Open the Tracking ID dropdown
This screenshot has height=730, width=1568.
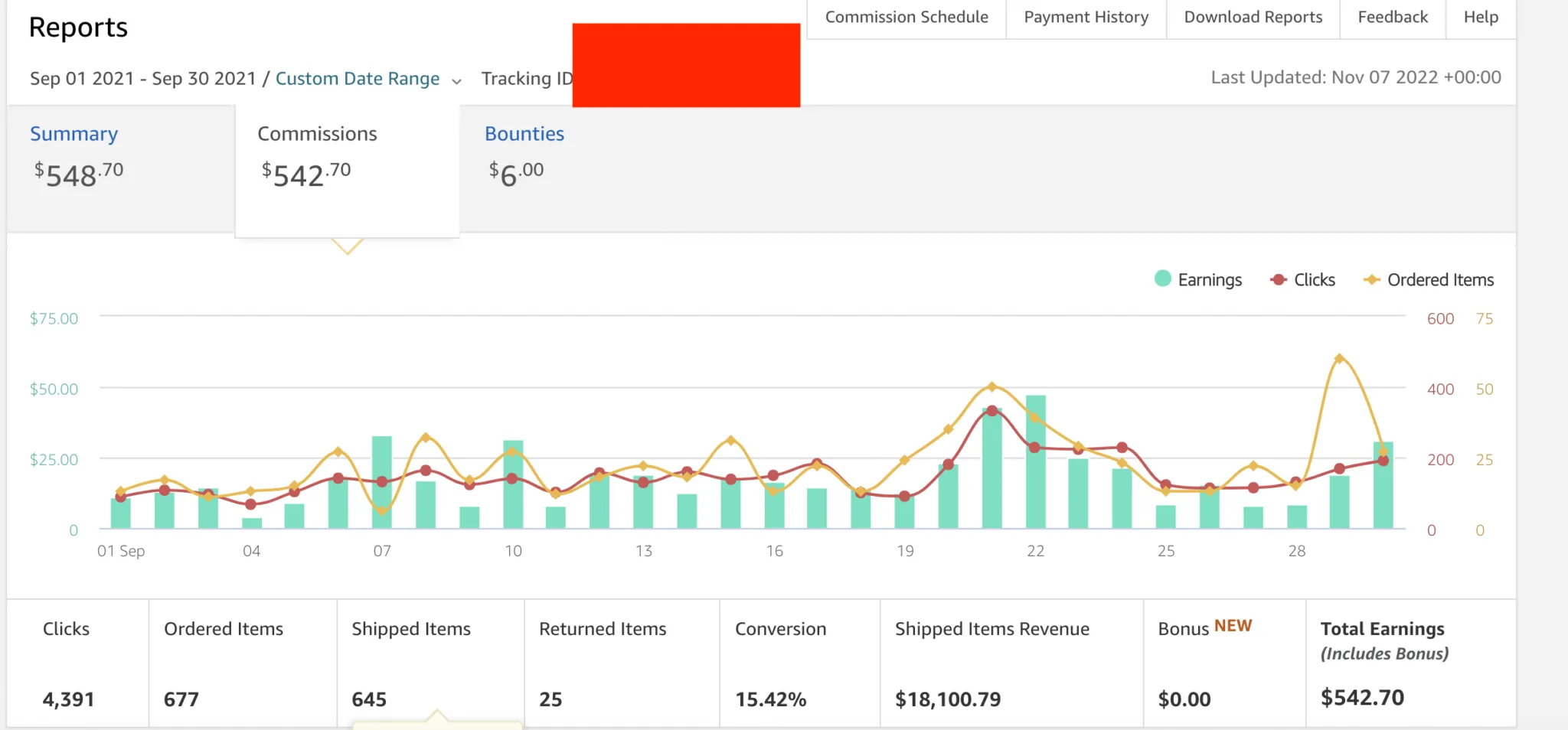click(x=527, y=79)
